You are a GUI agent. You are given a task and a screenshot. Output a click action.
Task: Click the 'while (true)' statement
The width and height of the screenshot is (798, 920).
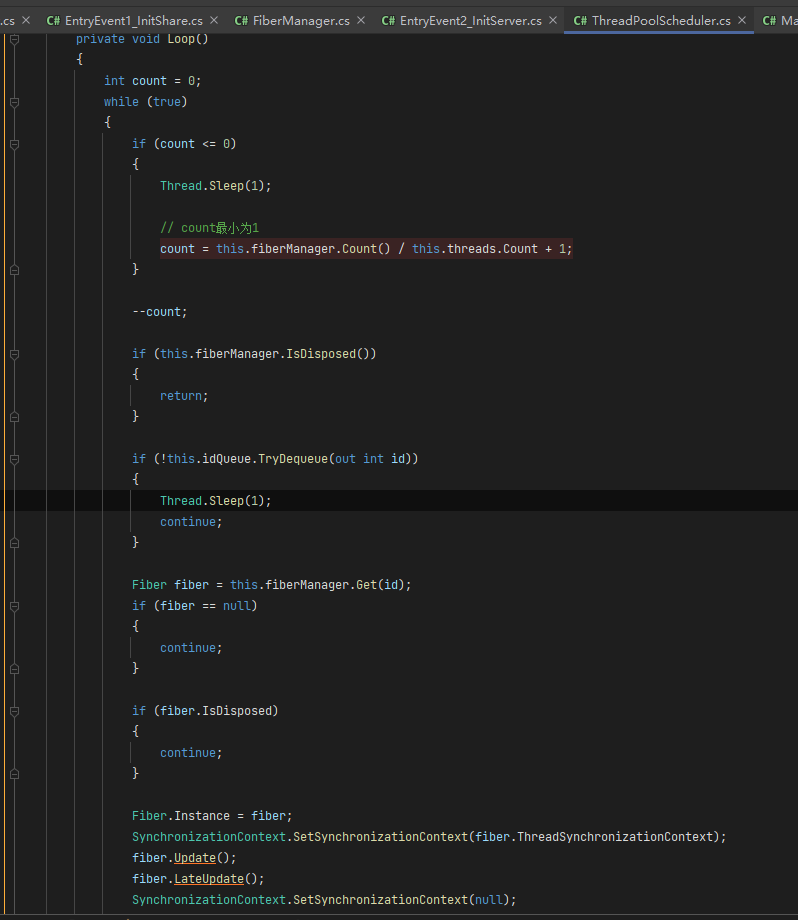click(146, 102)
